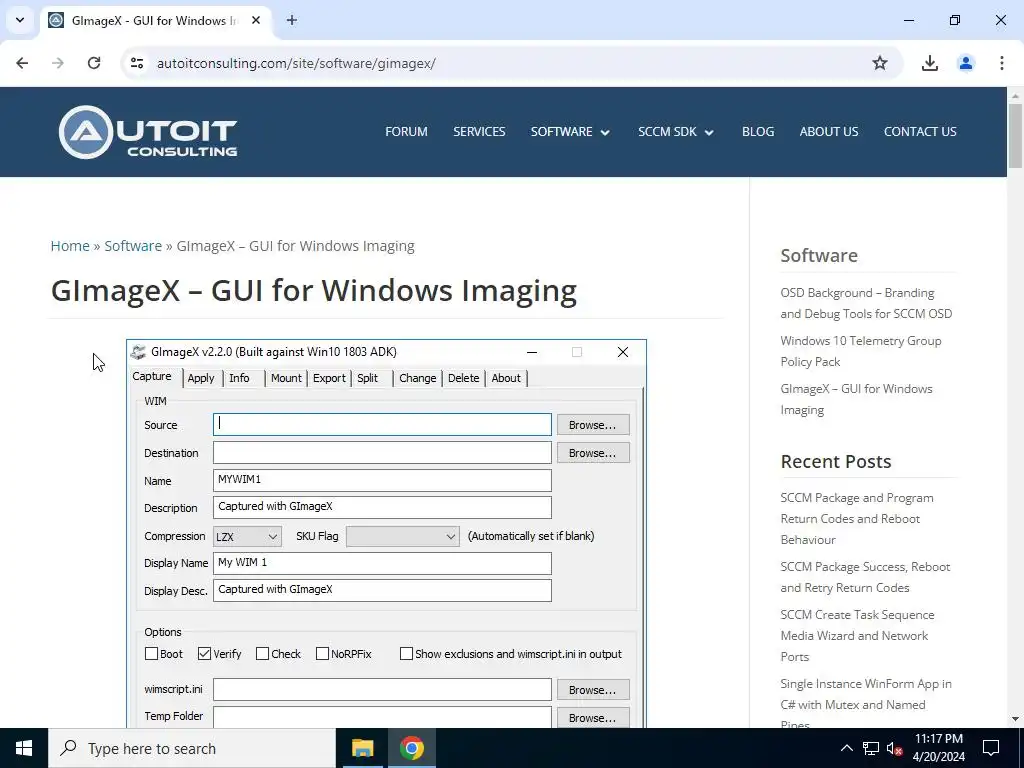Click the scrollbar down arrow
Viewport: 1024px width, 768px height.
click(x=1016, y=719)
